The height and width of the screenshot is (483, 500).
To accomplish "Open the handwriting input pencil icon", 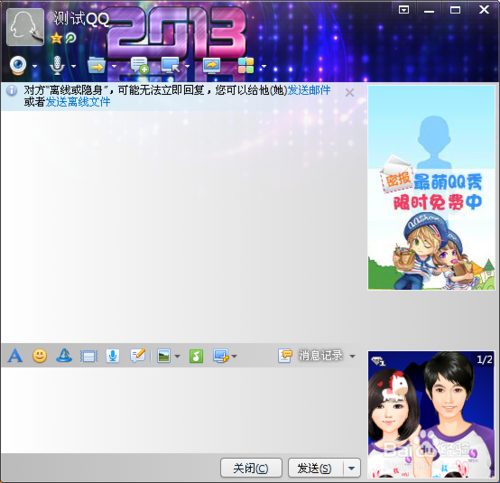I will tap(138, 356).
